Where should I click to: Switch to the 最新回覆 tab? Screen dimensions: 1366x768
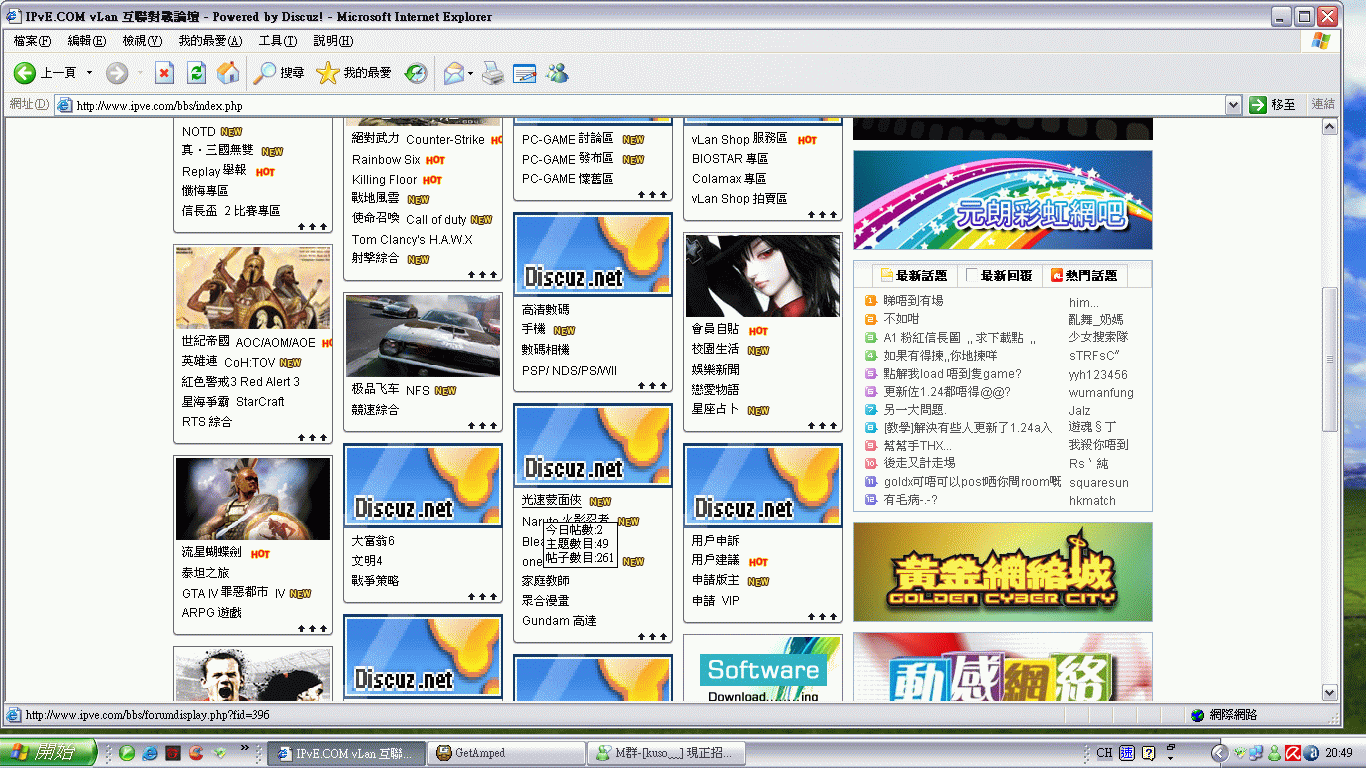(x=1000, y=276)
